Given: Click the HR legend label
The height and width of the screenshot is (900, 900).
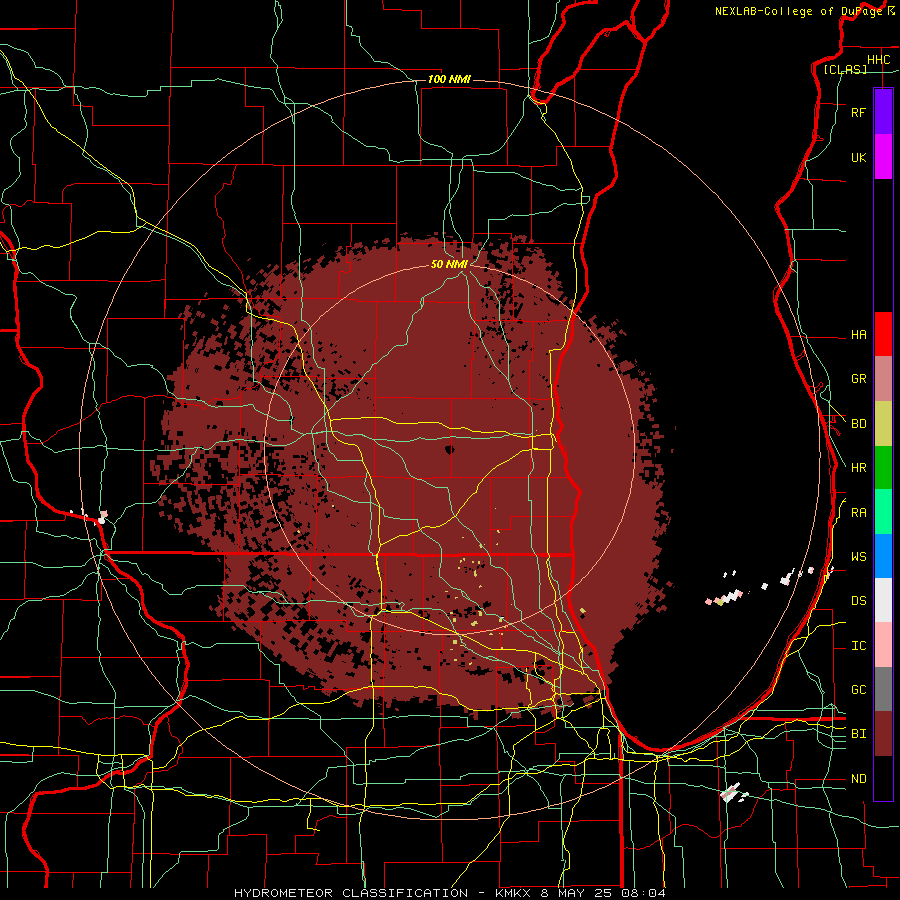Looking at the screenshot, I should (858, 468).
